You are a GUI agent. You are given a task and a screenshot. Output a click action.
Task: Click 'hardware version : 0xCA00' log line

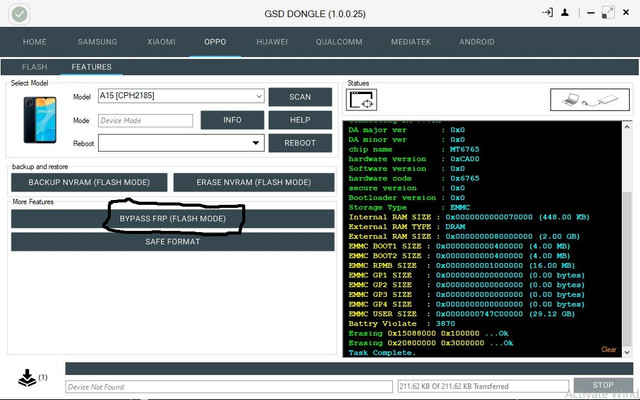pyautogui.click(x=414, y=159)
